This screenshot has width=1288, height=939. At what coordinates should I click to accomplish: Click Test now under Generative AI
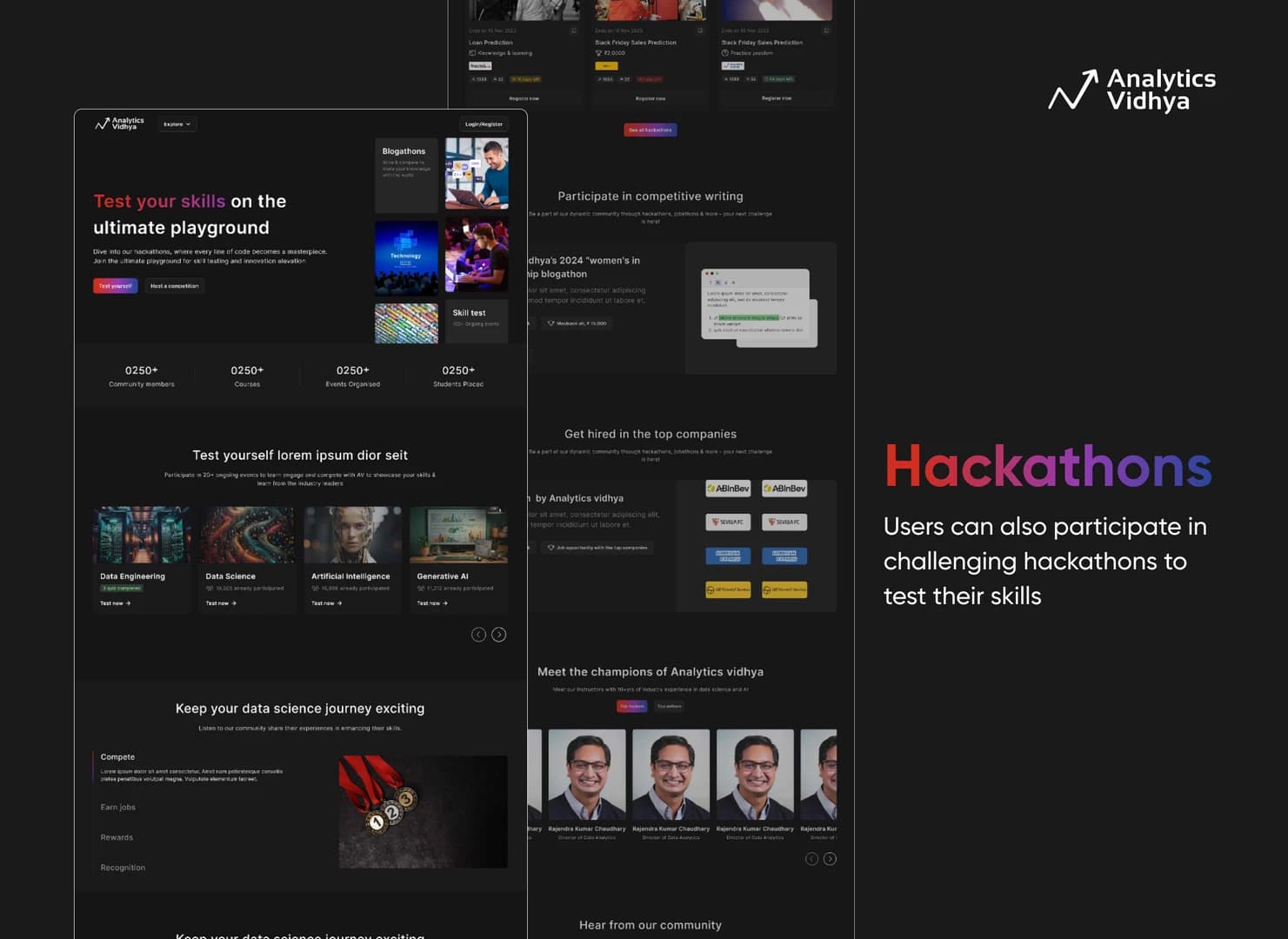point(432,603)
